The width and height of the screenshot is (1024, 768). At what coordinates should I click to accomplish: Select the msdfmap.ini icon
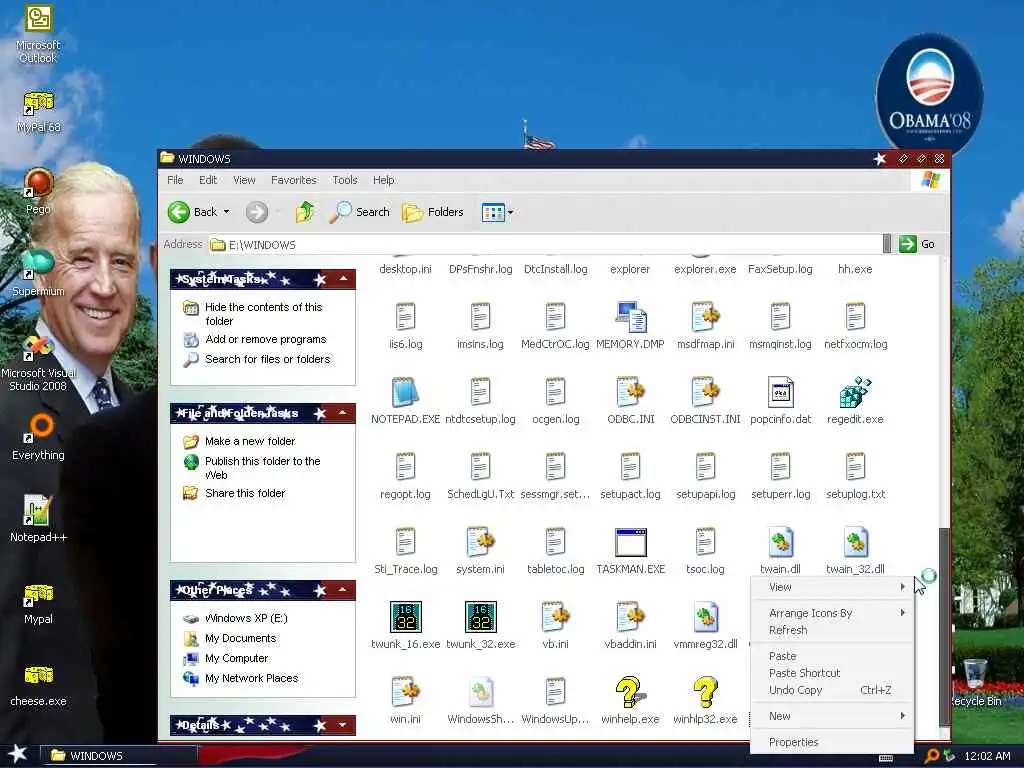point(705,317)
